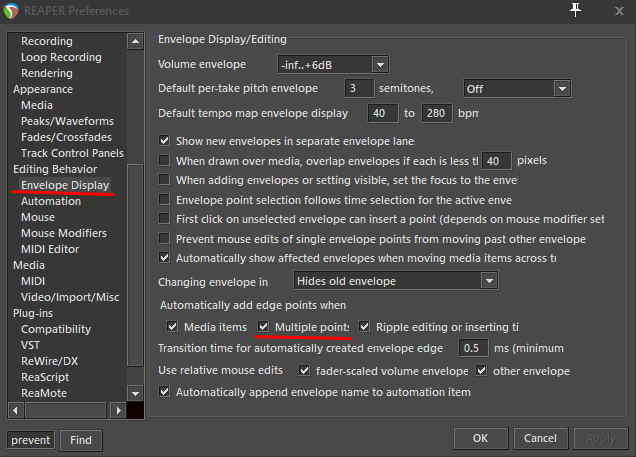Toggle automatically show affected envelopes checkbox

click(164, 257)
